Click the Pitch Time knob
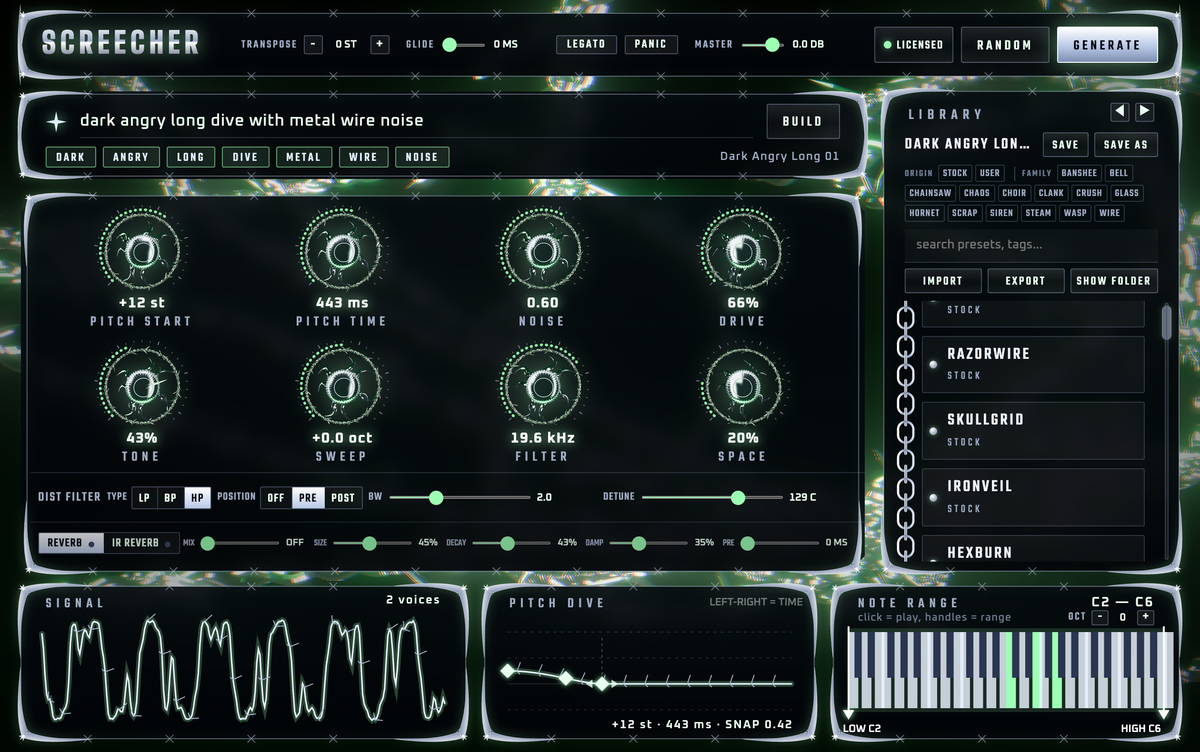 (340, 249)
